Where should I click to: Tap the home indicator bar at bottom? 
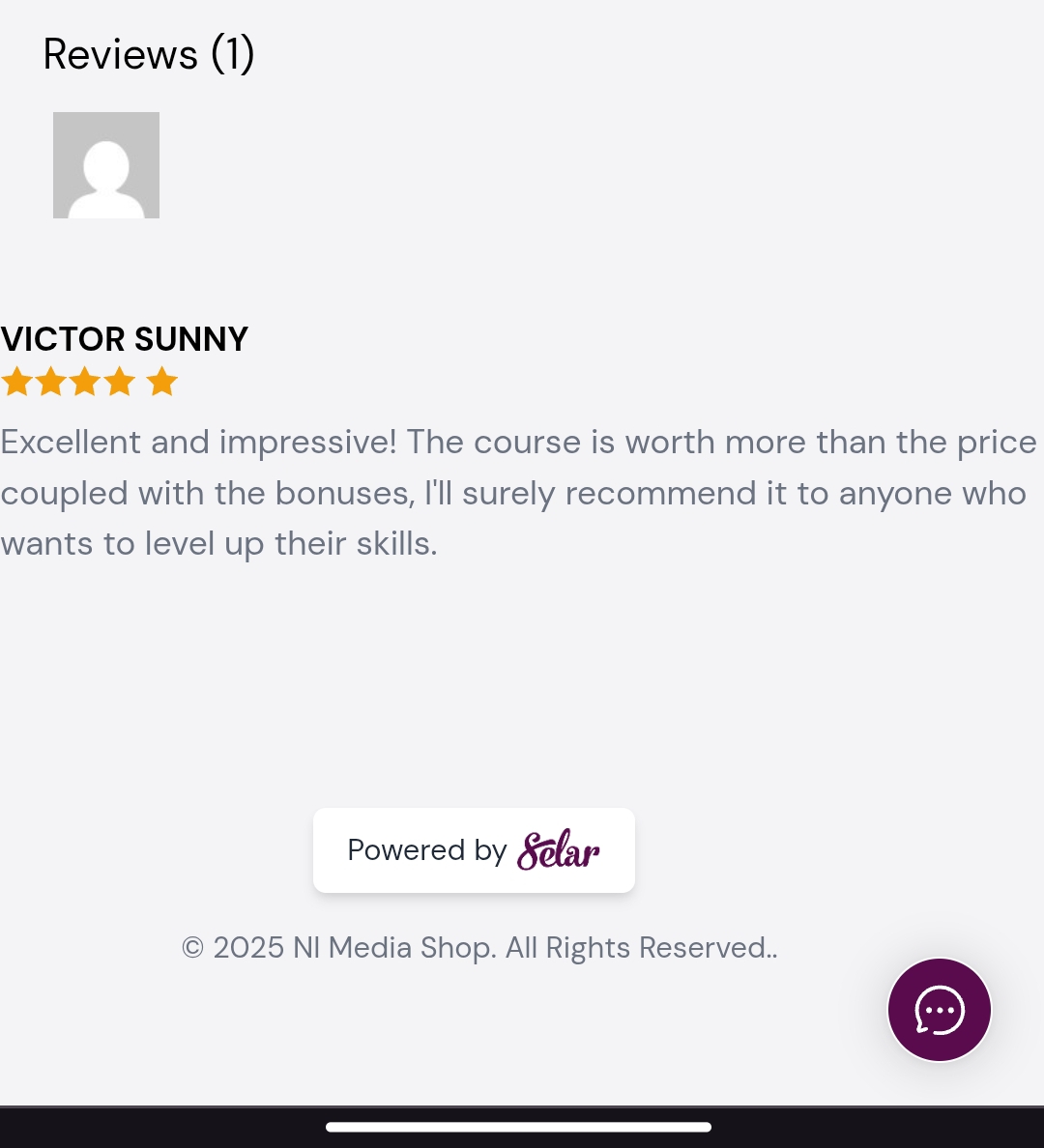(x=519, y=1127)
